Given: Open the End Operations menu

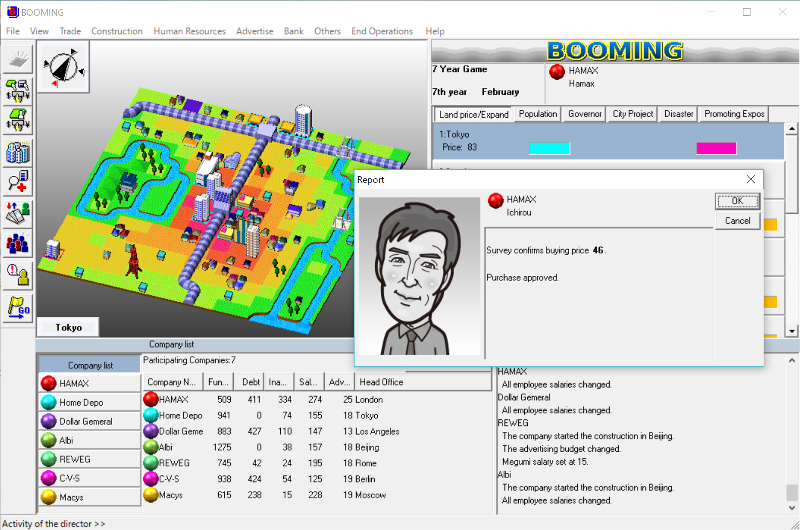Looking at the screenshot, I should 382,31.
